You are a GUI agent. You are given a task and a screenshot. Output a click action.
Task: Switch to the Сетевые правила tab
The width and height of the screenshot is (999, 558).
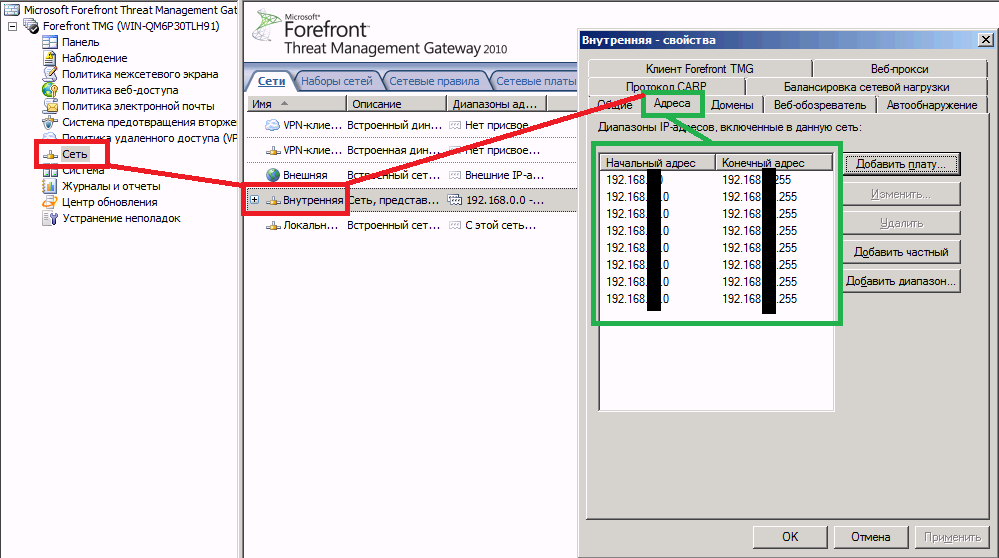(434, 81)
